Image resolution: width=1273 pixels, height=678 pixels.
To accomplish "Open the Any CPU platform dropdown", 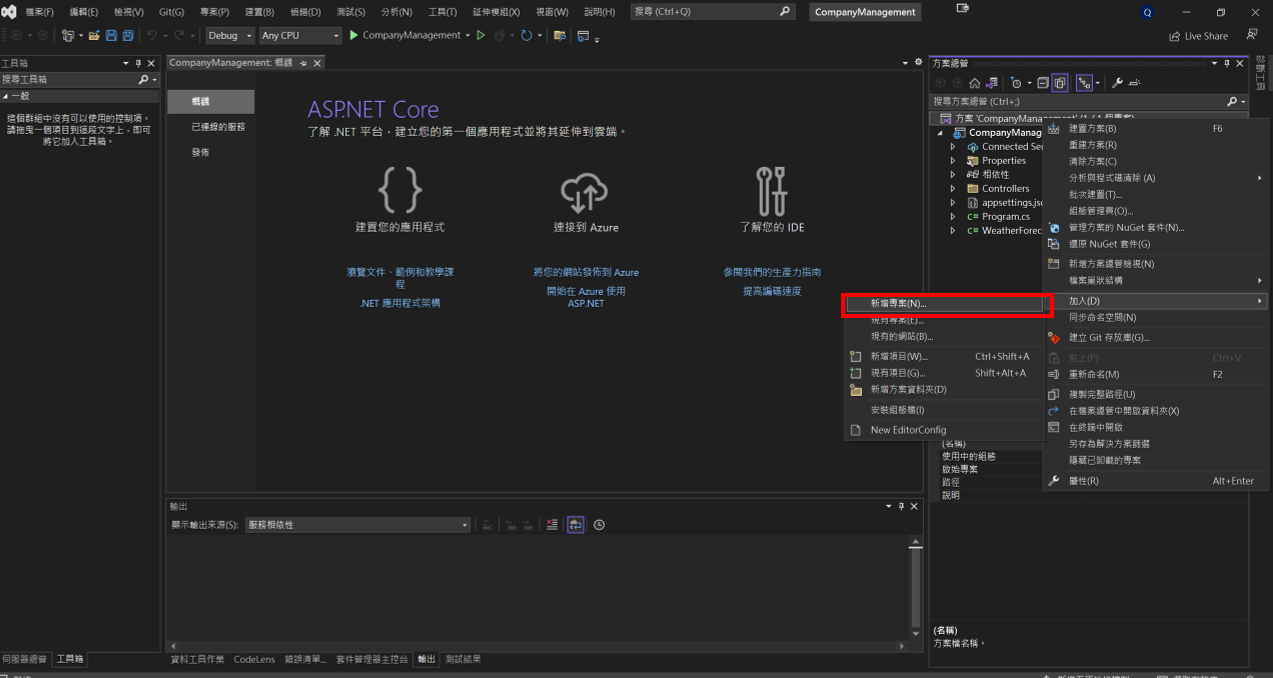I will [x=300, y=35].
